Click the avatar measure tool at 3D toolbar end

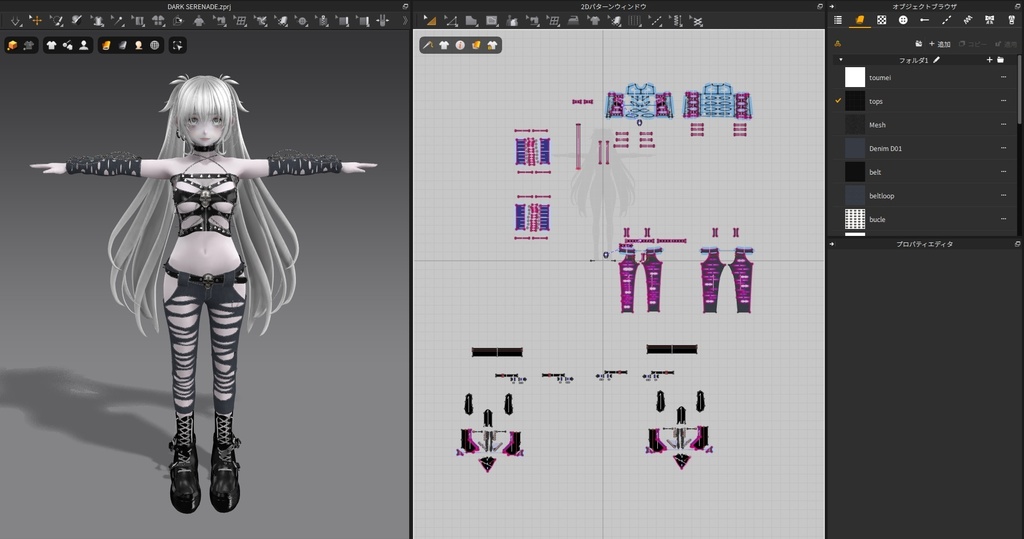click(383, 21)
